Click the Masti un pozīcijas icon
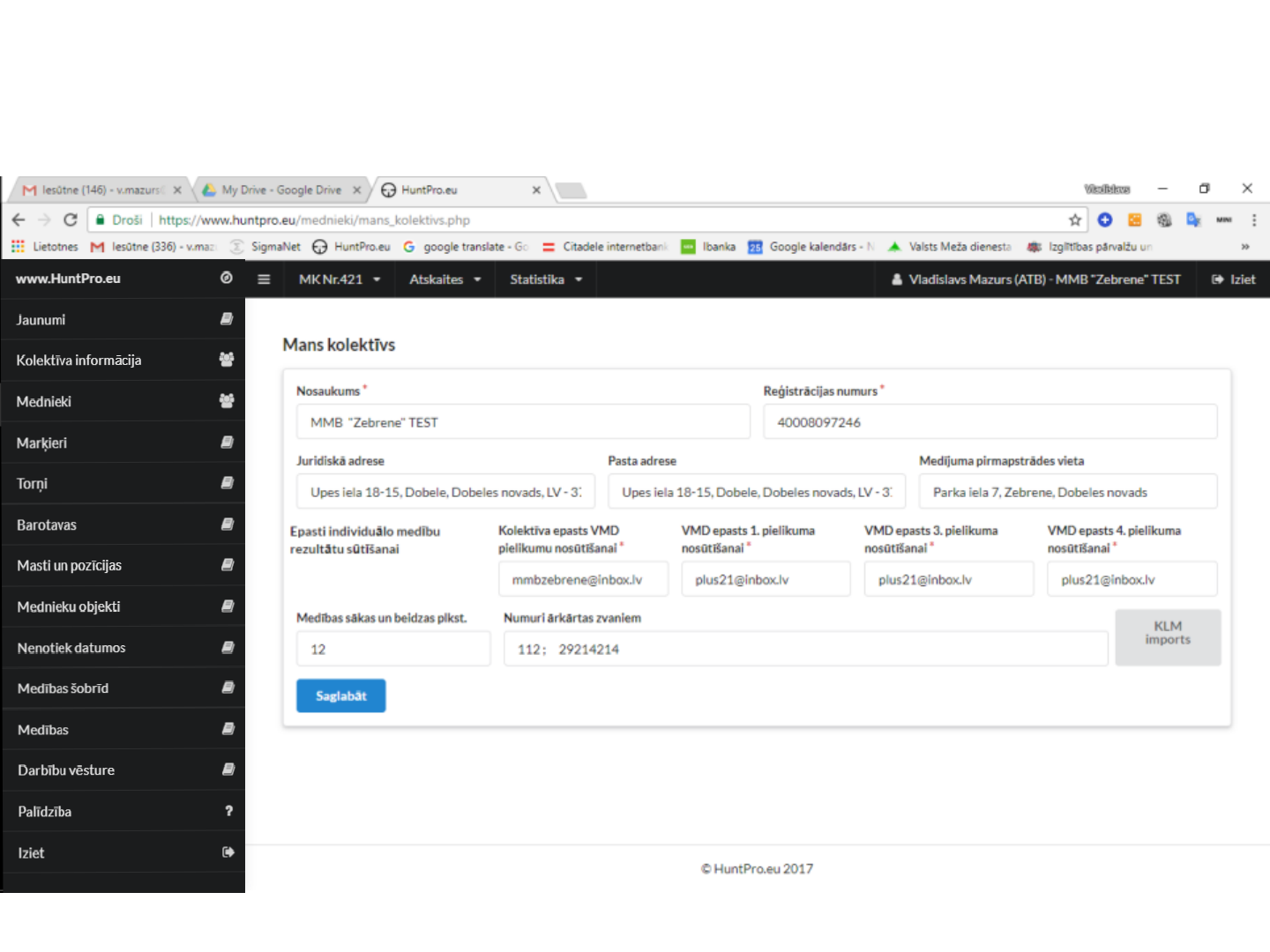Viewport: 1270px width, 952px height. pyautogui.click(x=227, y=565)
